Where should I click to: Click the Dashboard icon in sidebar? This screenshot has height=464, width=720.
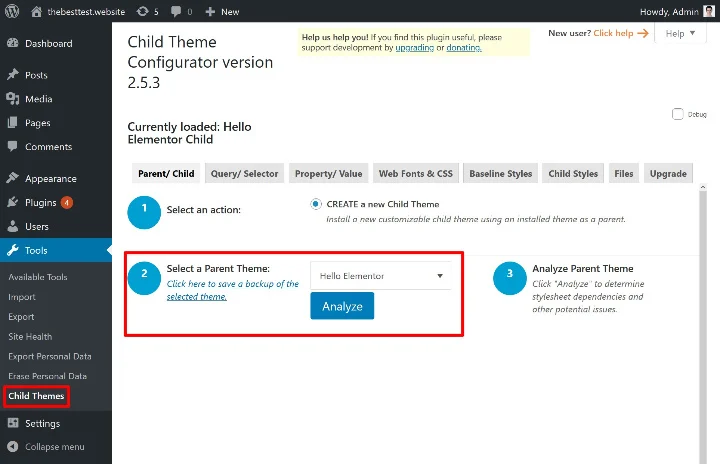[12, 44]
